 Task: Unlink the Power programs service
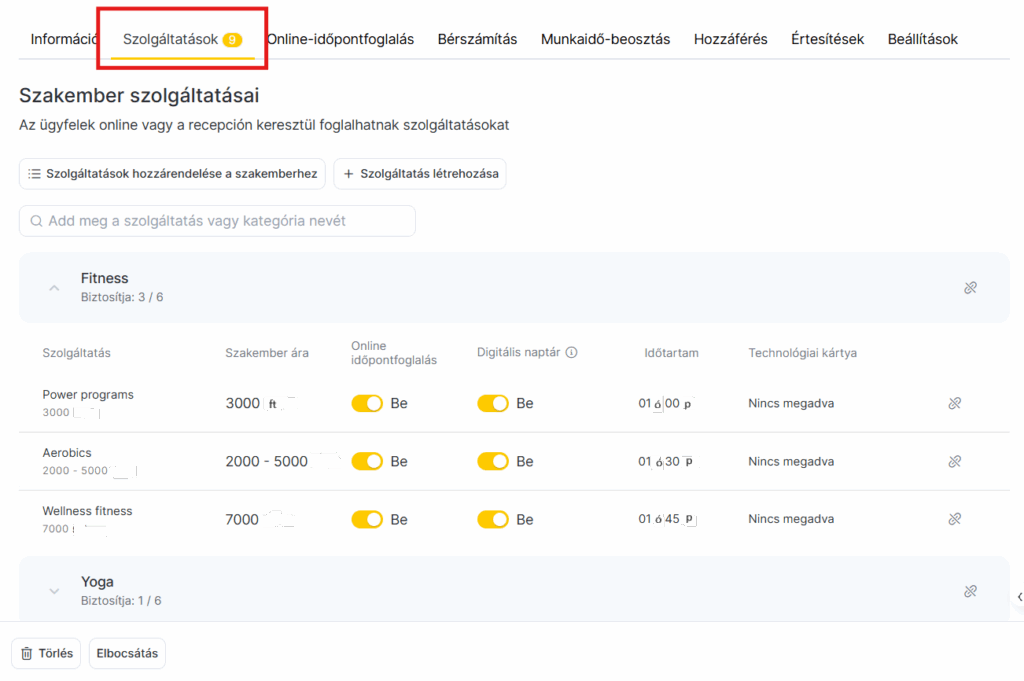click(x=954, y=404)
